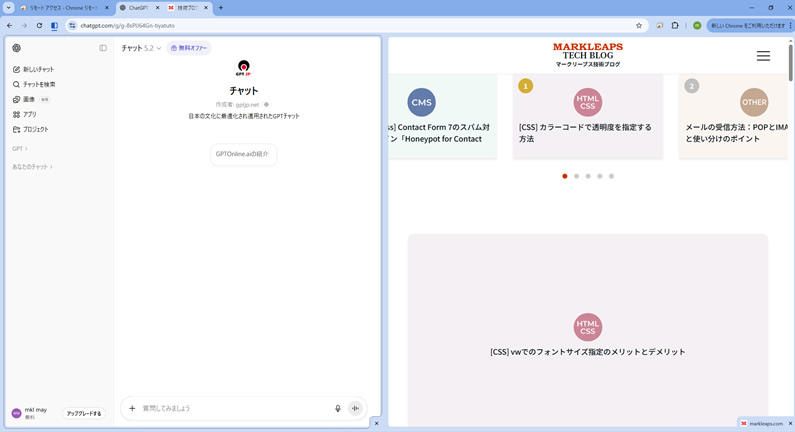This screenshot has height=432, width=795.
Task: Click the 質問してみましょう input field
Action: click(x=230, y=408)
